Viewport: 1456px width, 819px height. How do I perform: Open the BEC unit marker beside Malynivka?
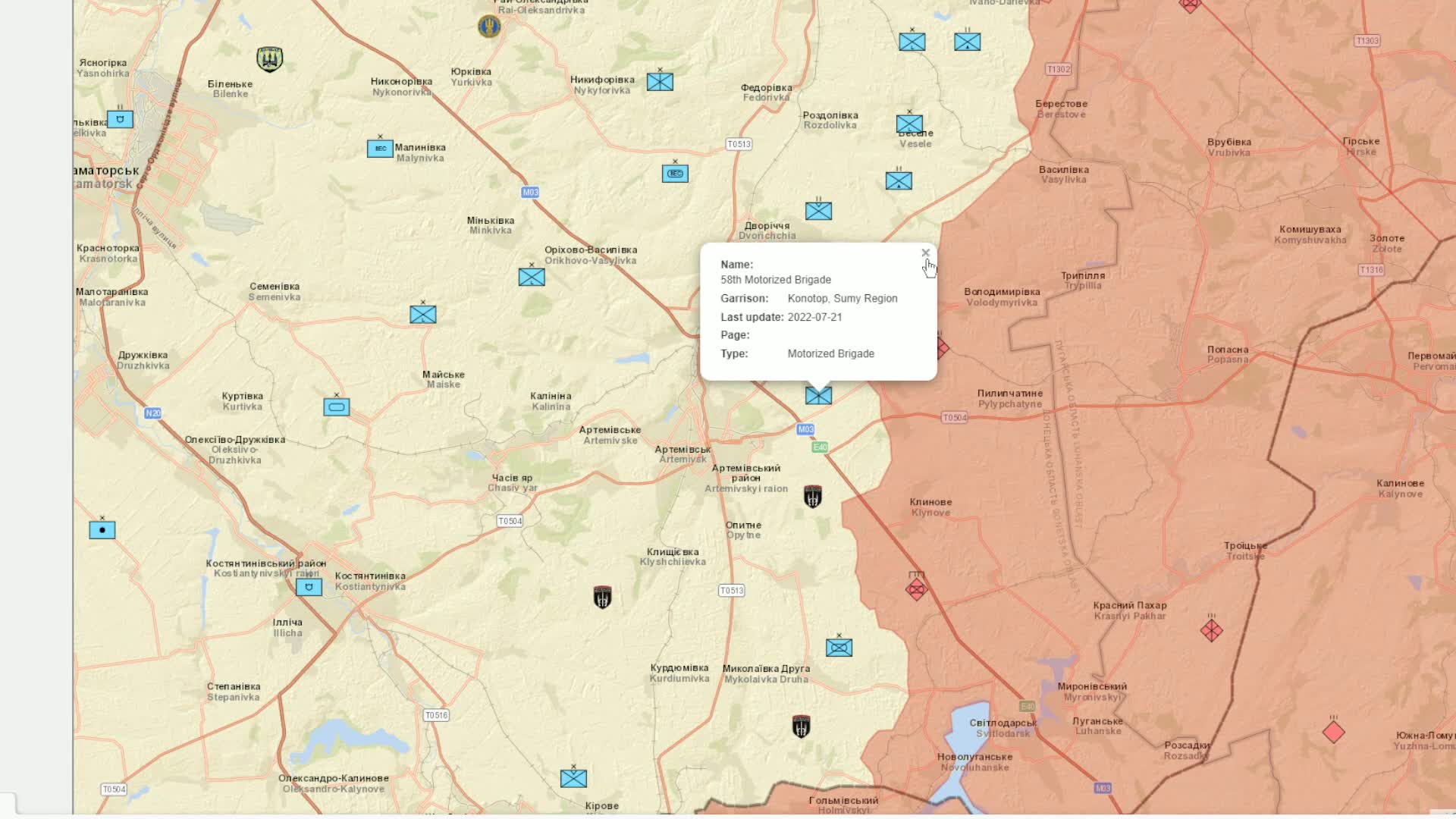[380, 147]
